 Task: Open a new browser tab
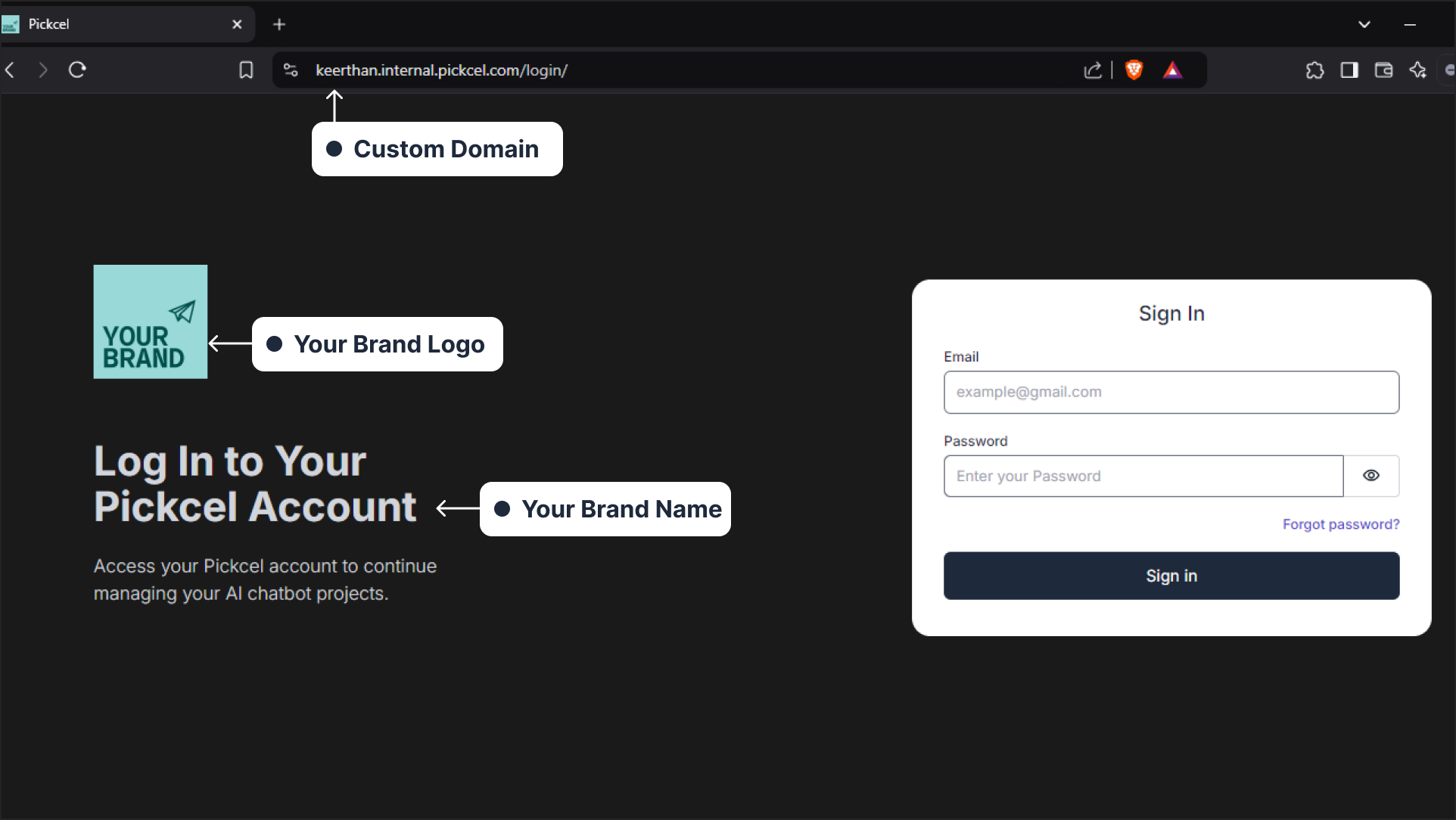coord(279,24)
